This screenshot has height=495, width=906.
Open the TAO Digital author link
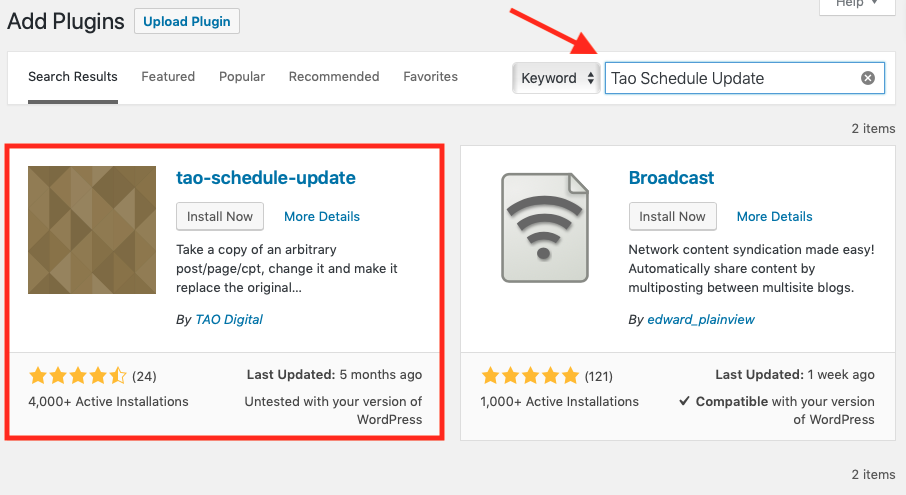[227, 320]
